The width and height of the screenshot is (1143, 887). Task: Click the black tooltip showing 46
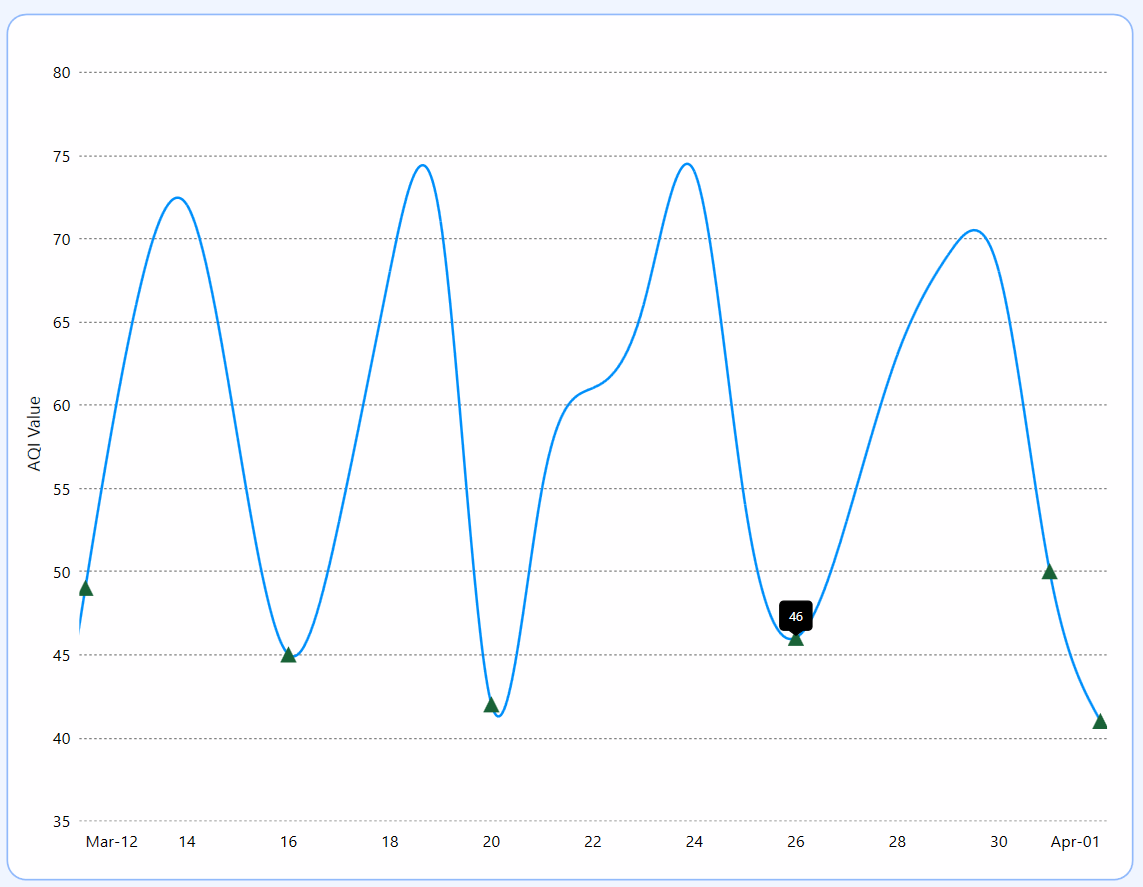pyautogui.click(x=796, y=616)
